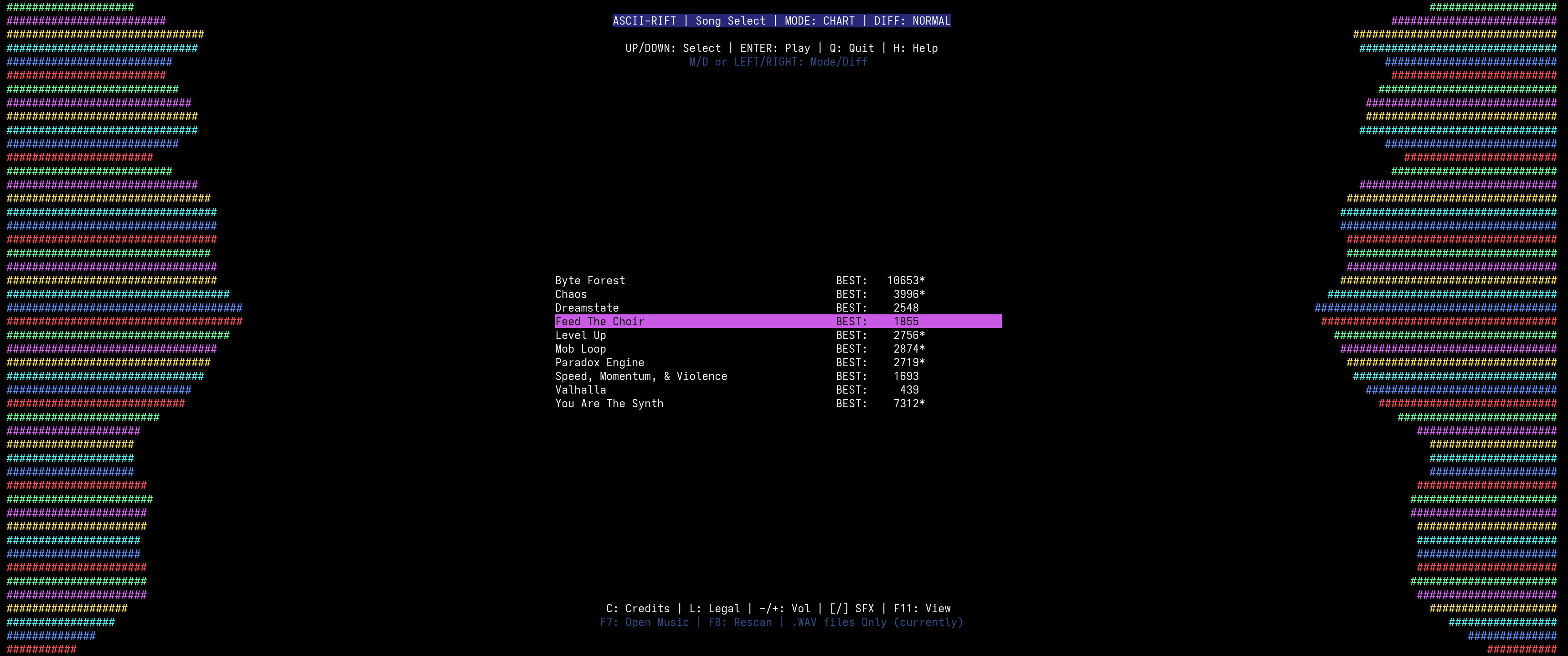Click the C: Credits hint
This screenshot has height=656, width=1568.
pyautogui.click(x=638, y=609)
